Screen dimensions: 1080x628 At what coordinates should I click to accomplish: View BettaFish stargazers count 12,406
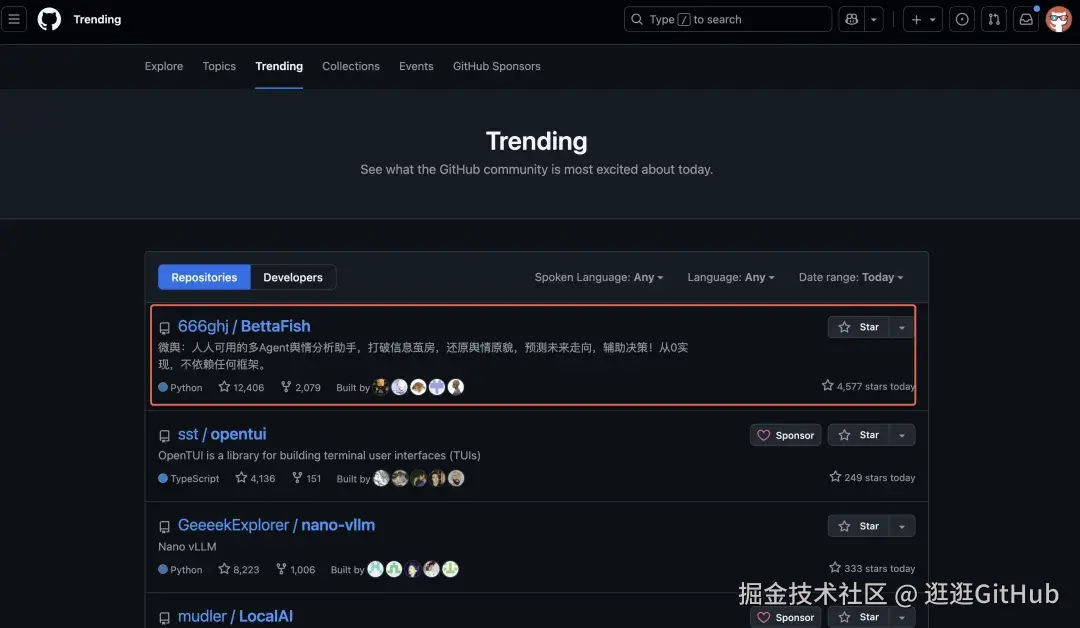tap(241, 387)
